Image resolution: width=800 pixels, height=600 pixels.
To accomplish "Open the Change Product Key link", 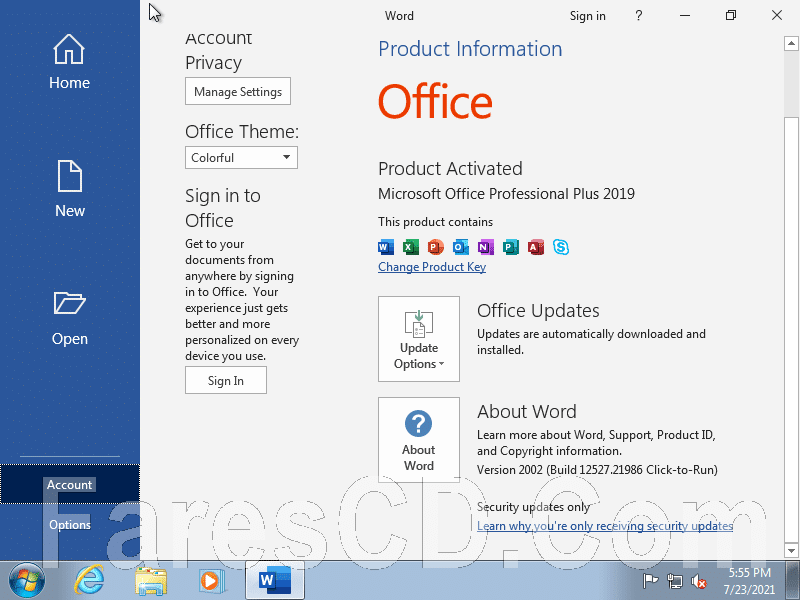I will tap(432, 267).
